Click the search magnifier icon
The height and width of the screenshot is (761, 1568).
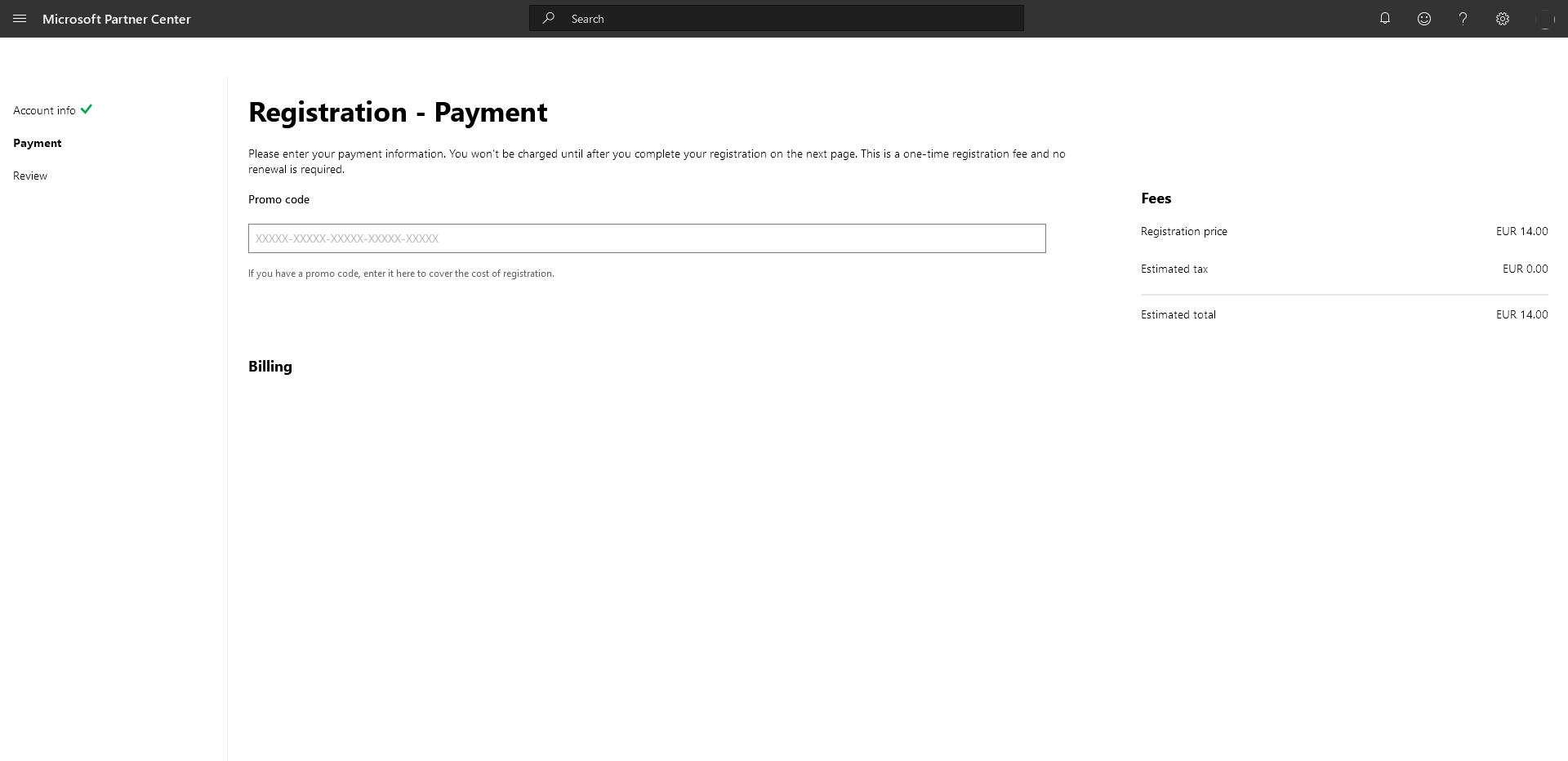tap(549, 18)
